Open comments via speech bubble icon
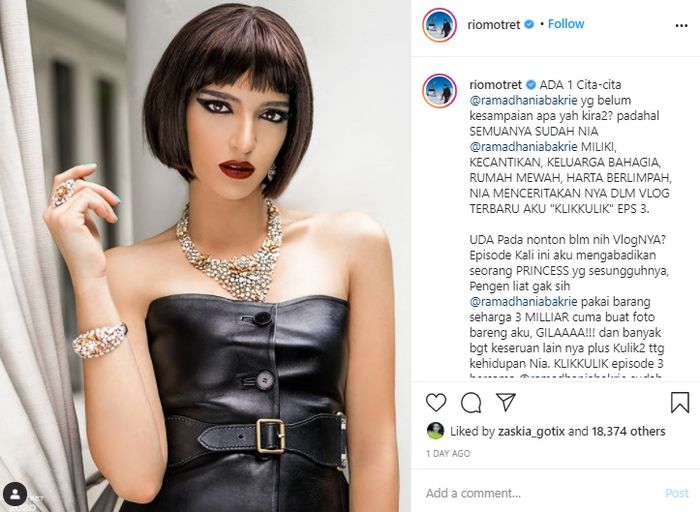The height and width of the screenshot is (512, 700). click(471, 403)
